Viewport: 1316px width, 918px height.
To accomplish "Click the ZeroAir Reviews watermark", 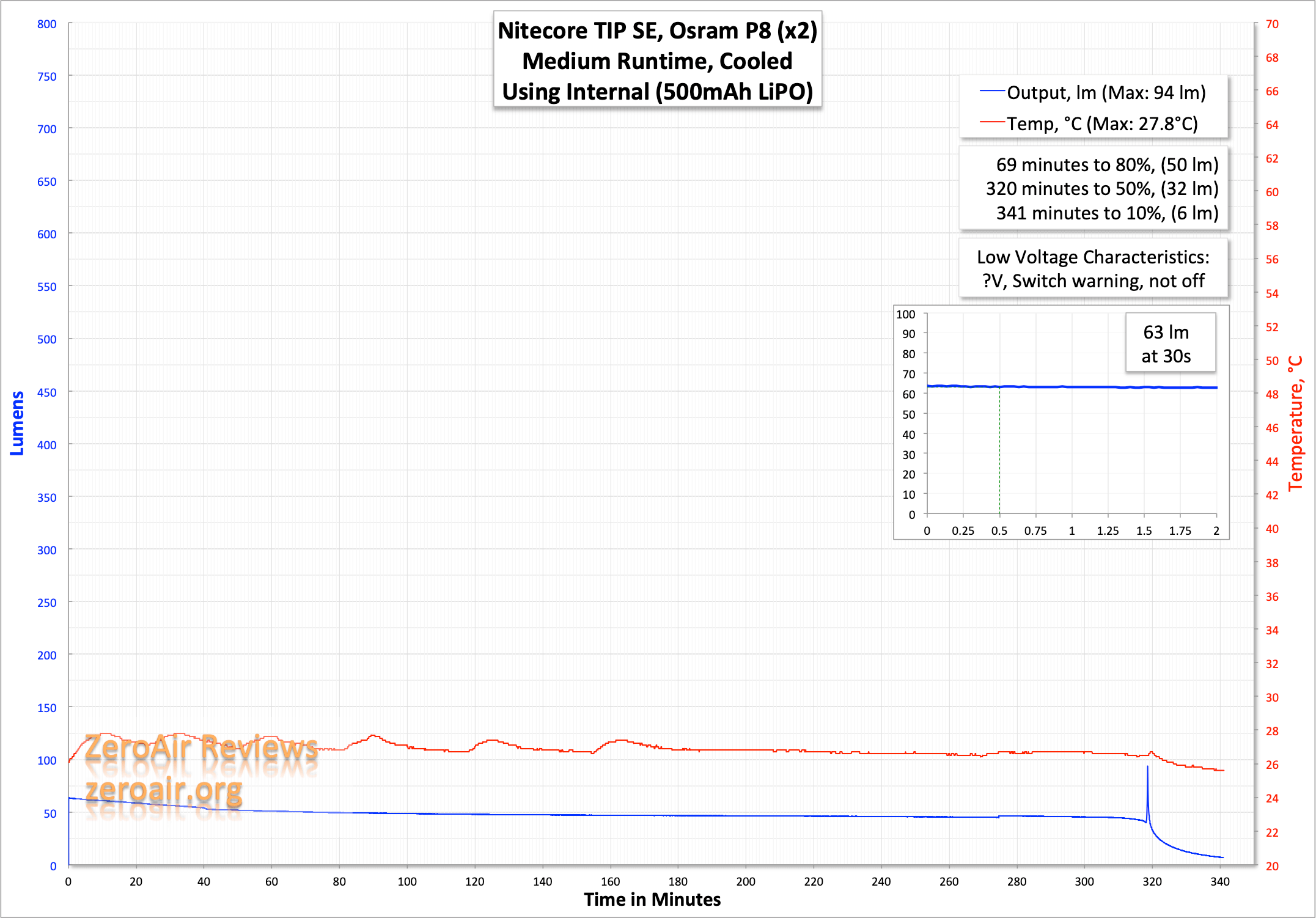I will pos(201,747).
